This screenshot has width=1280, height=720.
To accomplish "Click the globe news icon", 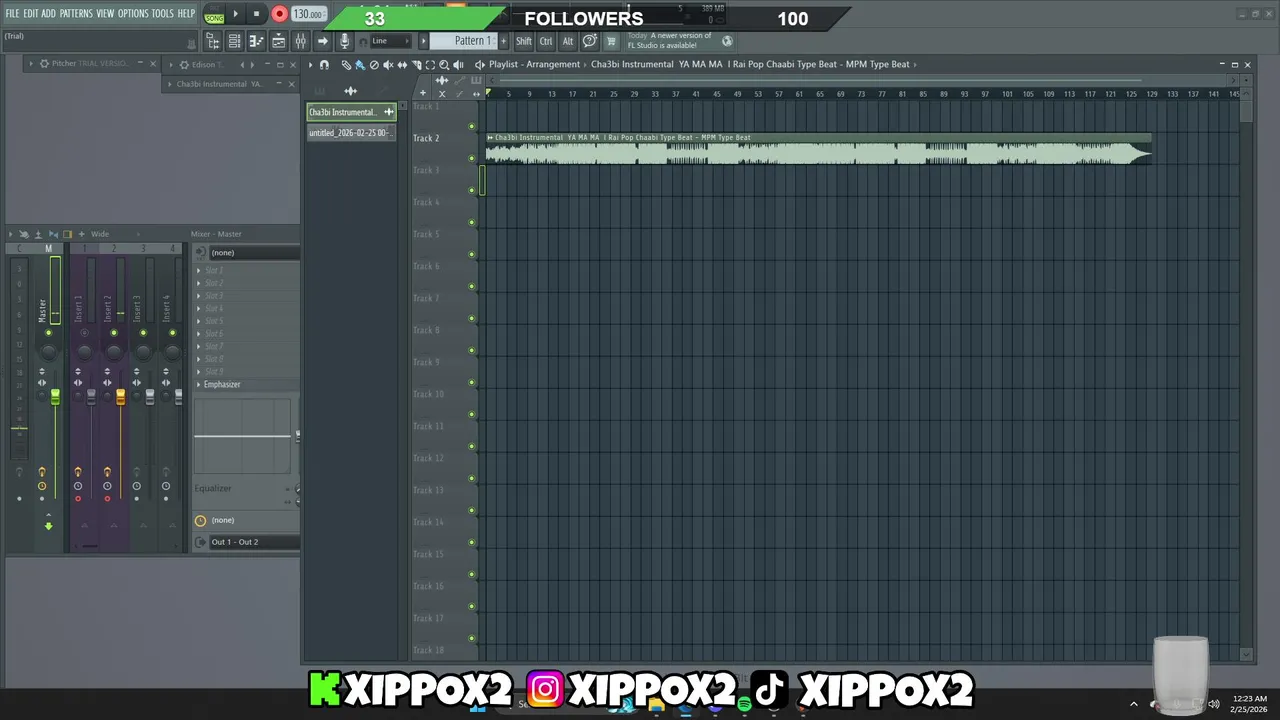I will pos(727,41).
